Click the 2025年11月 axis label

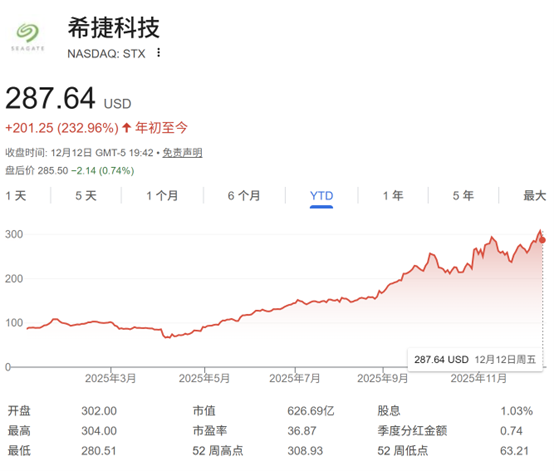(x=479, y=378)
